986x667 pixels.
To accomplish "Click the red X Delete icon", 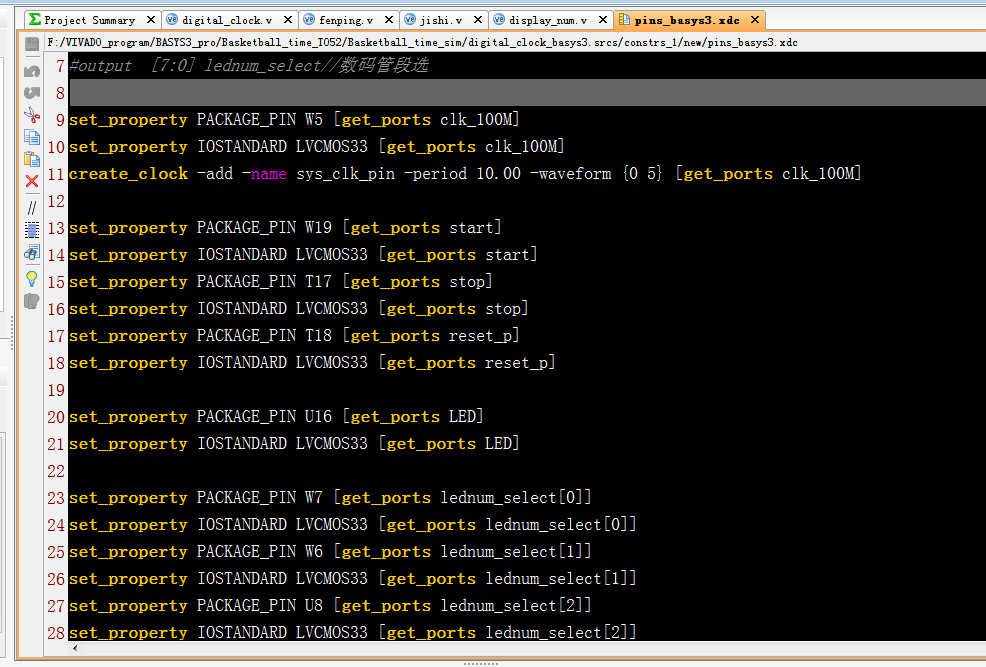I will (31, 182).
